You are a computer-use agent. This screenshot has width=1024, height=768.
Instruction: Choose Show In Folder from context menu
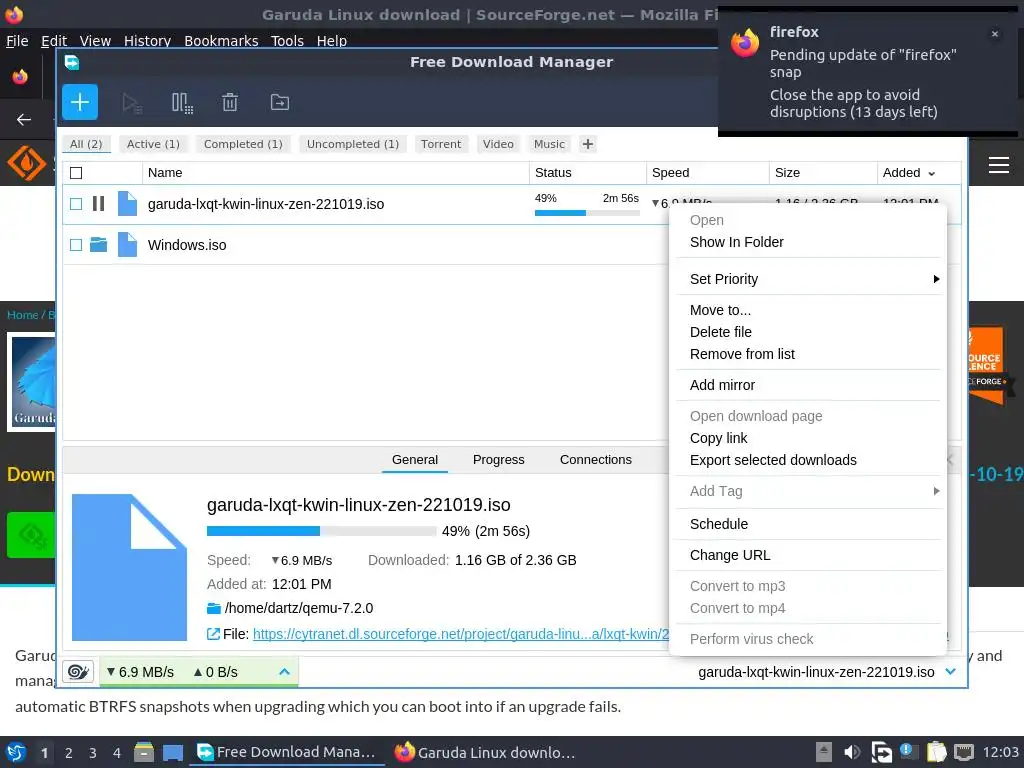tap(737, 242)
